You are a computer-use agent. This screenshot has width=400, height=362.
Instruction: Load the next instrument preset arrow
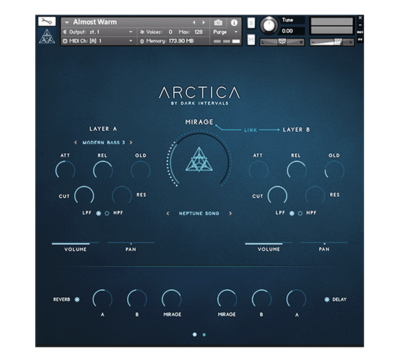tap(203, 22)
